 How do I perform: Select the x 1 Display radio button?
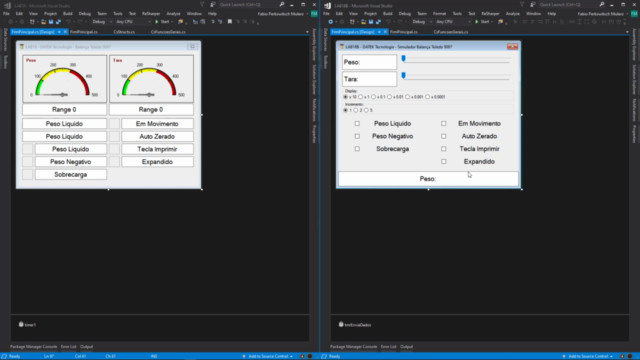coord(361,97)
